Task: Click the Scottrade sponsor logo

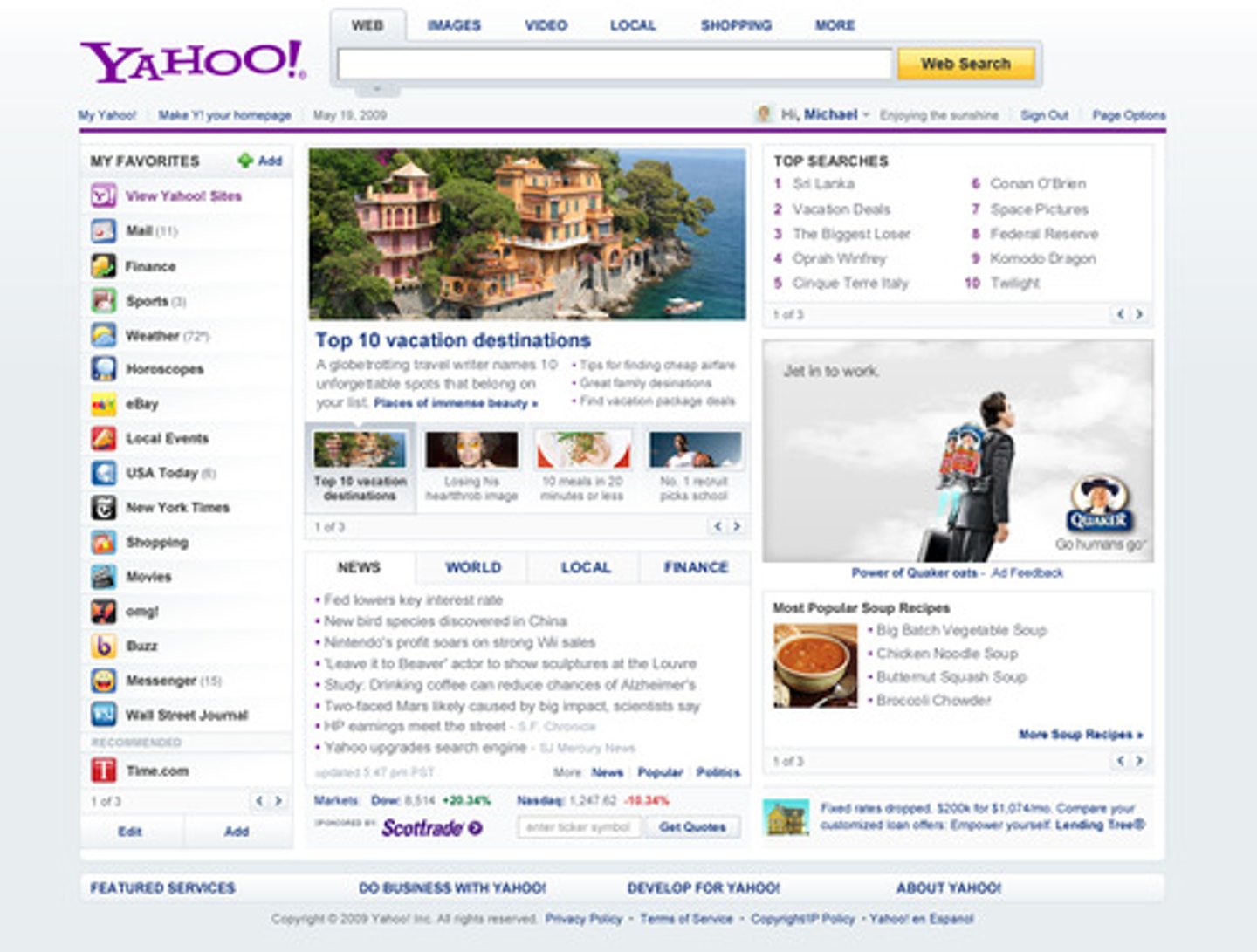Action: pyautogui.click(x=431, y=827)
